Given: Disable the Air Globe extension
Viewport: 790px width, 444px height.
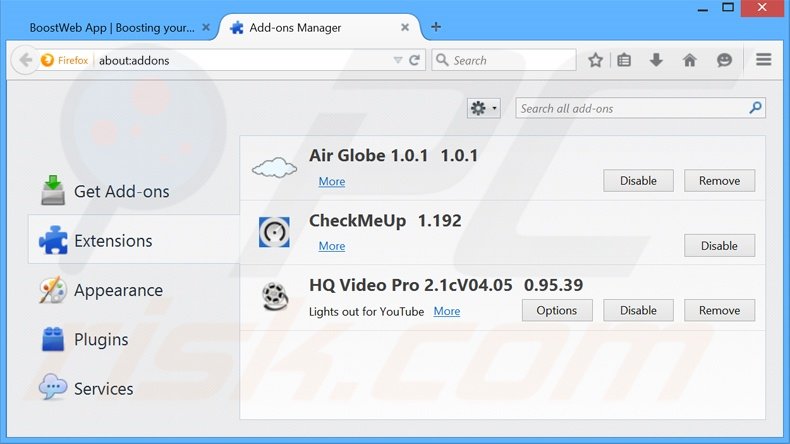Looking at the screenshot, I should click(638, 181).
